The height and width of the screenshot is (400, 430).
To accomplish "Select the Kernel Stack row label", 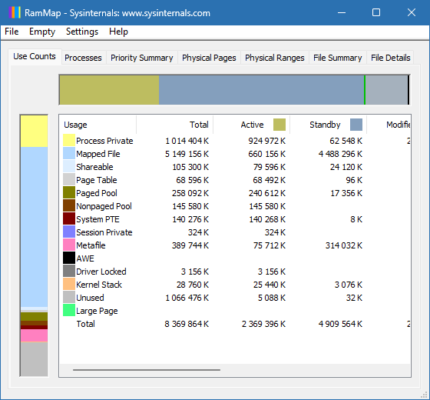I will tap(99, 285).
